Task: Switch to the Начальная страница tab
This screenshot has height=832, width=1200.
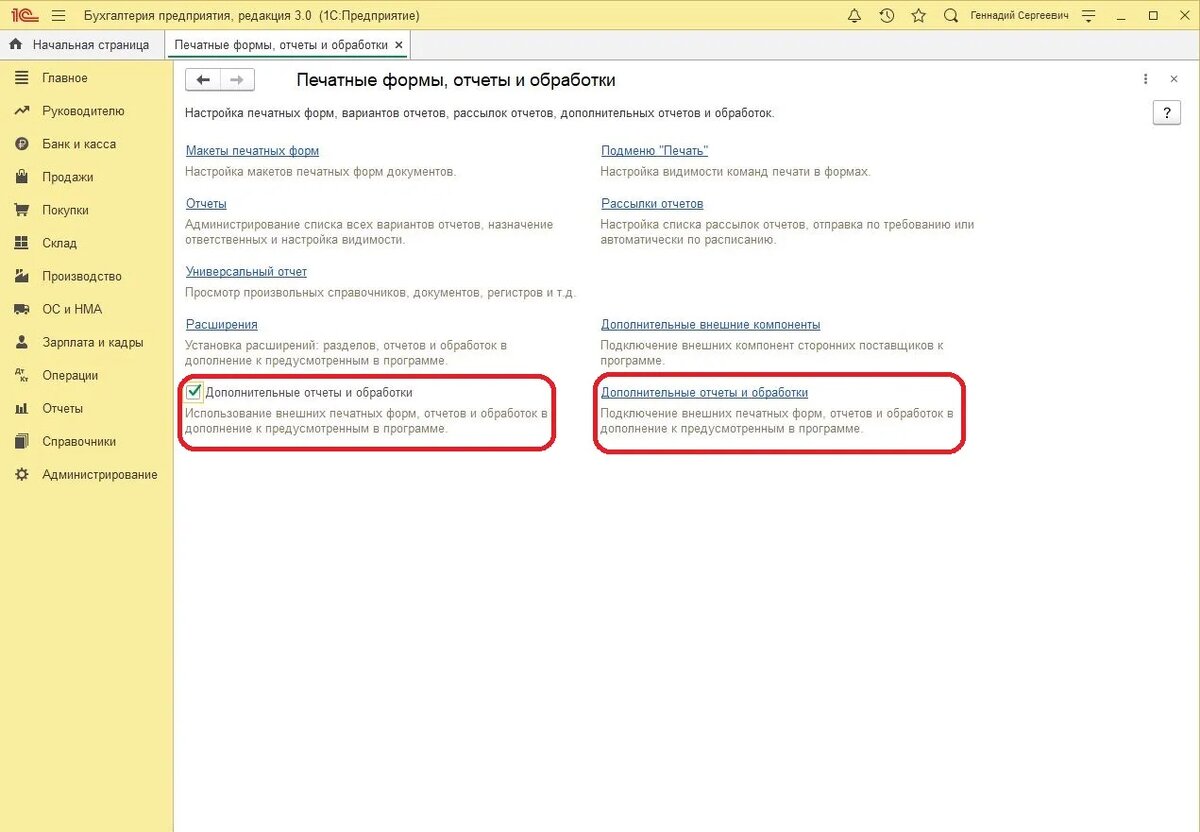Action: pos(82,45)
